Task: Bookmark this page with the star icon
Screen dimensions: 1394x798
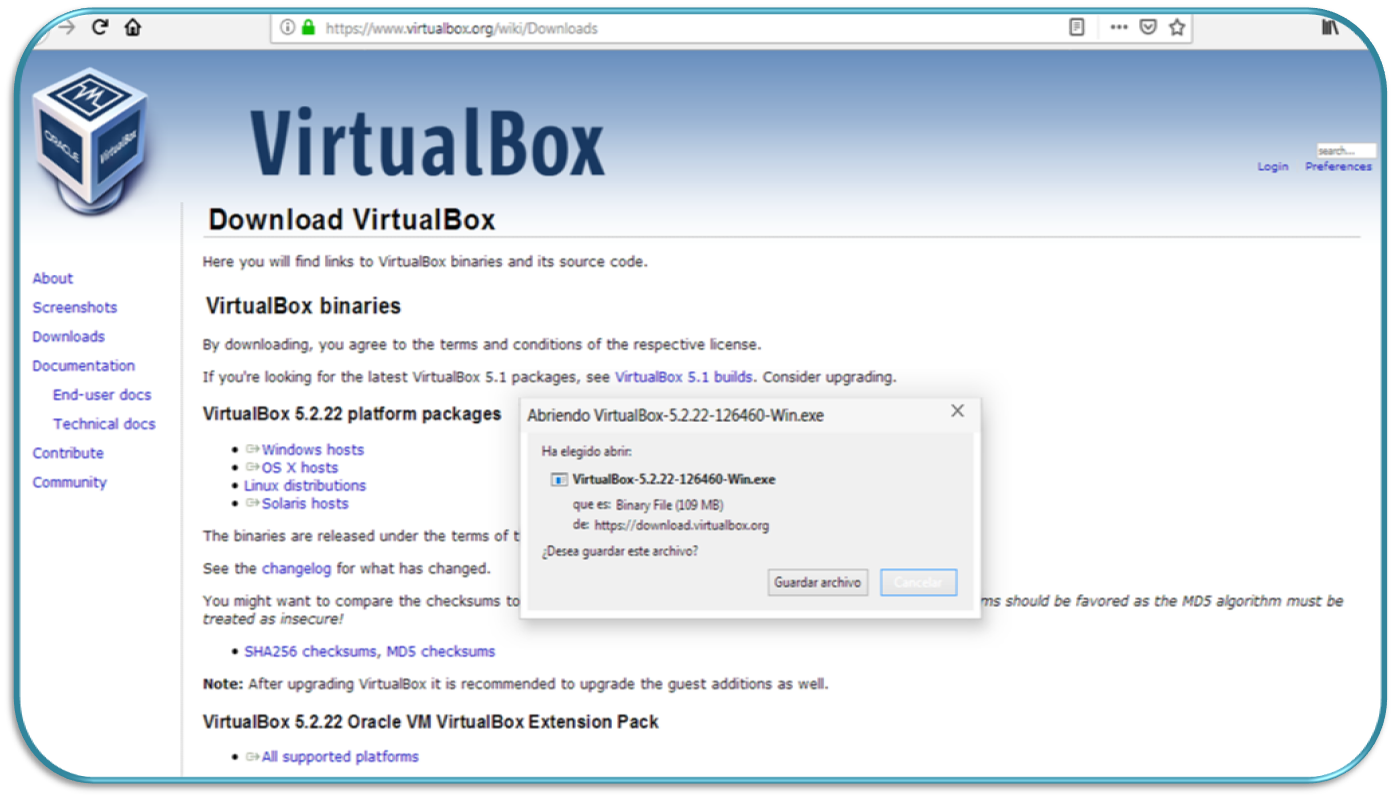Action: tap(1177, 28)
